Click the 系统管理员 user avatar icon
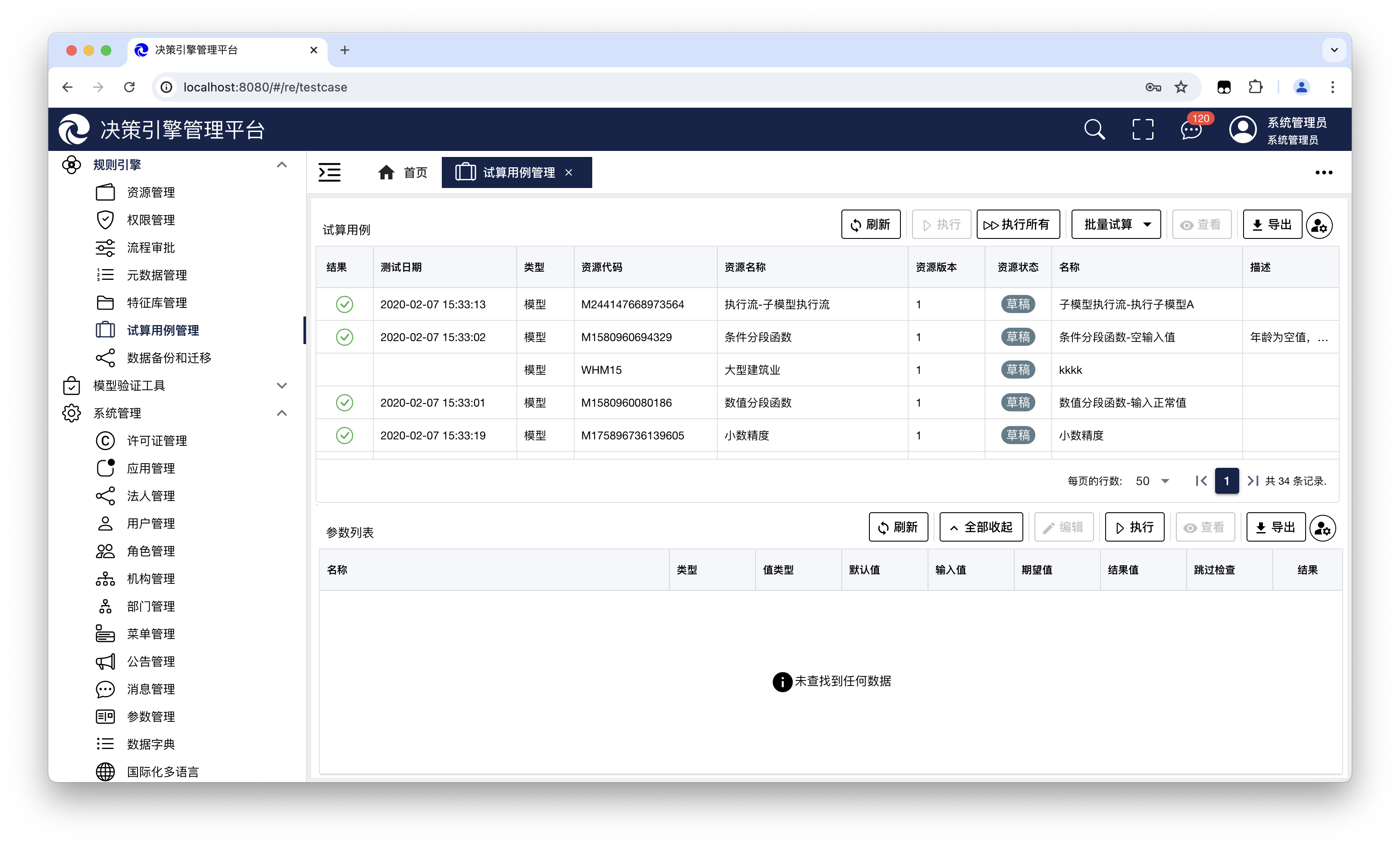 1243,130
